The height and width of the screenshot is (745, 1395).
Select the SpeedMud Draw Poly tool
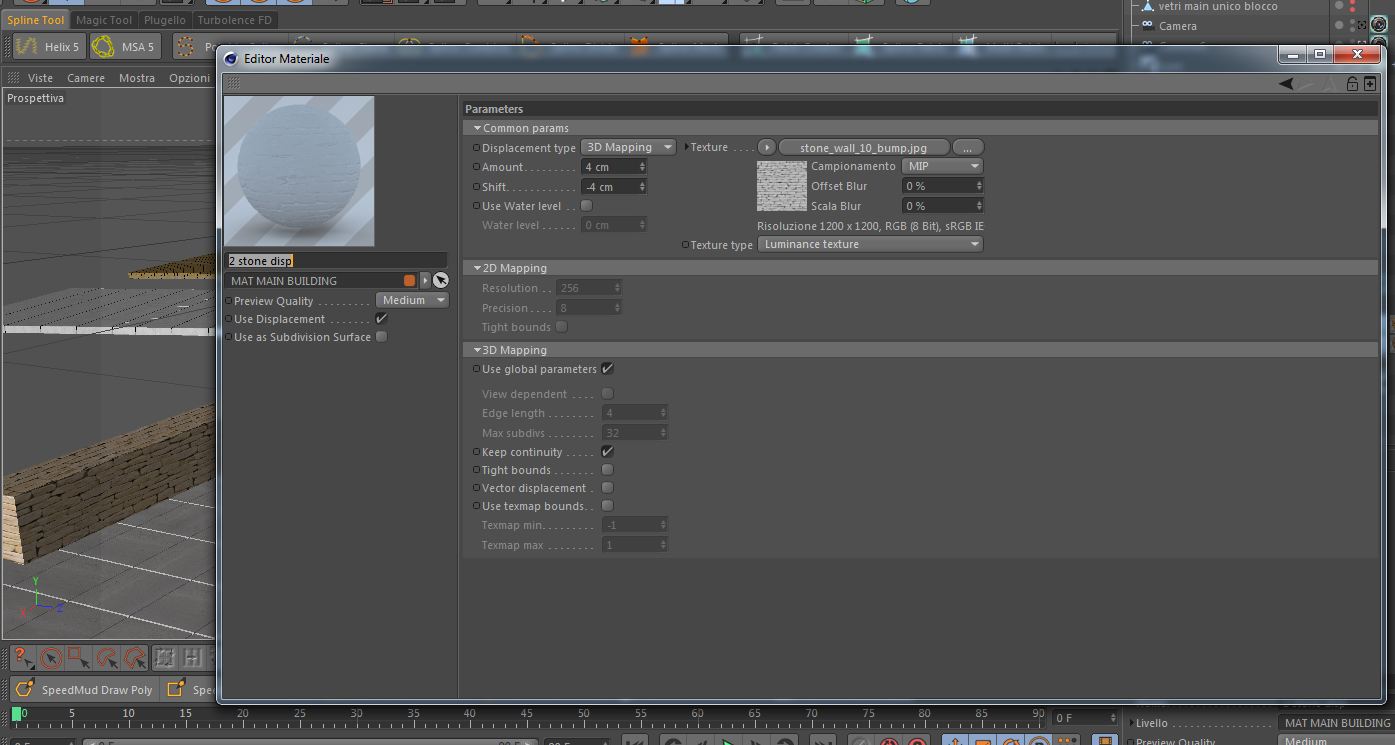coord(85,689)
